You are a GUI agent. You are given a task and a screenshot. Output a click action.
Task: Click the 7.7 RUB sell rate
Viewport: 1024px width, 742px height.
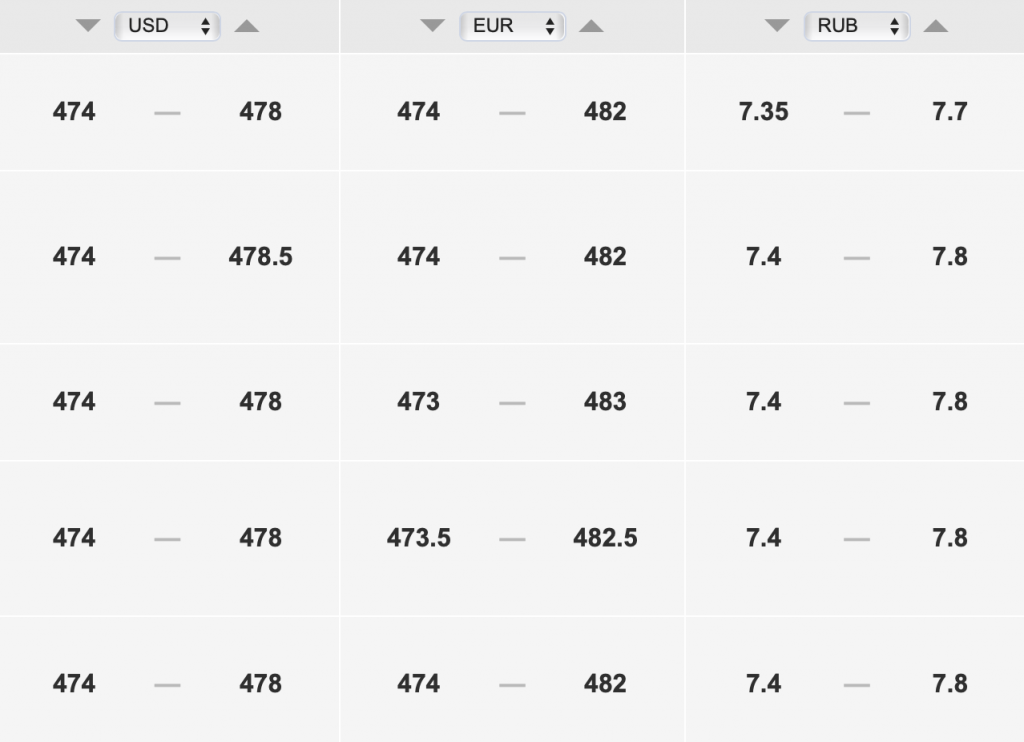950,112
